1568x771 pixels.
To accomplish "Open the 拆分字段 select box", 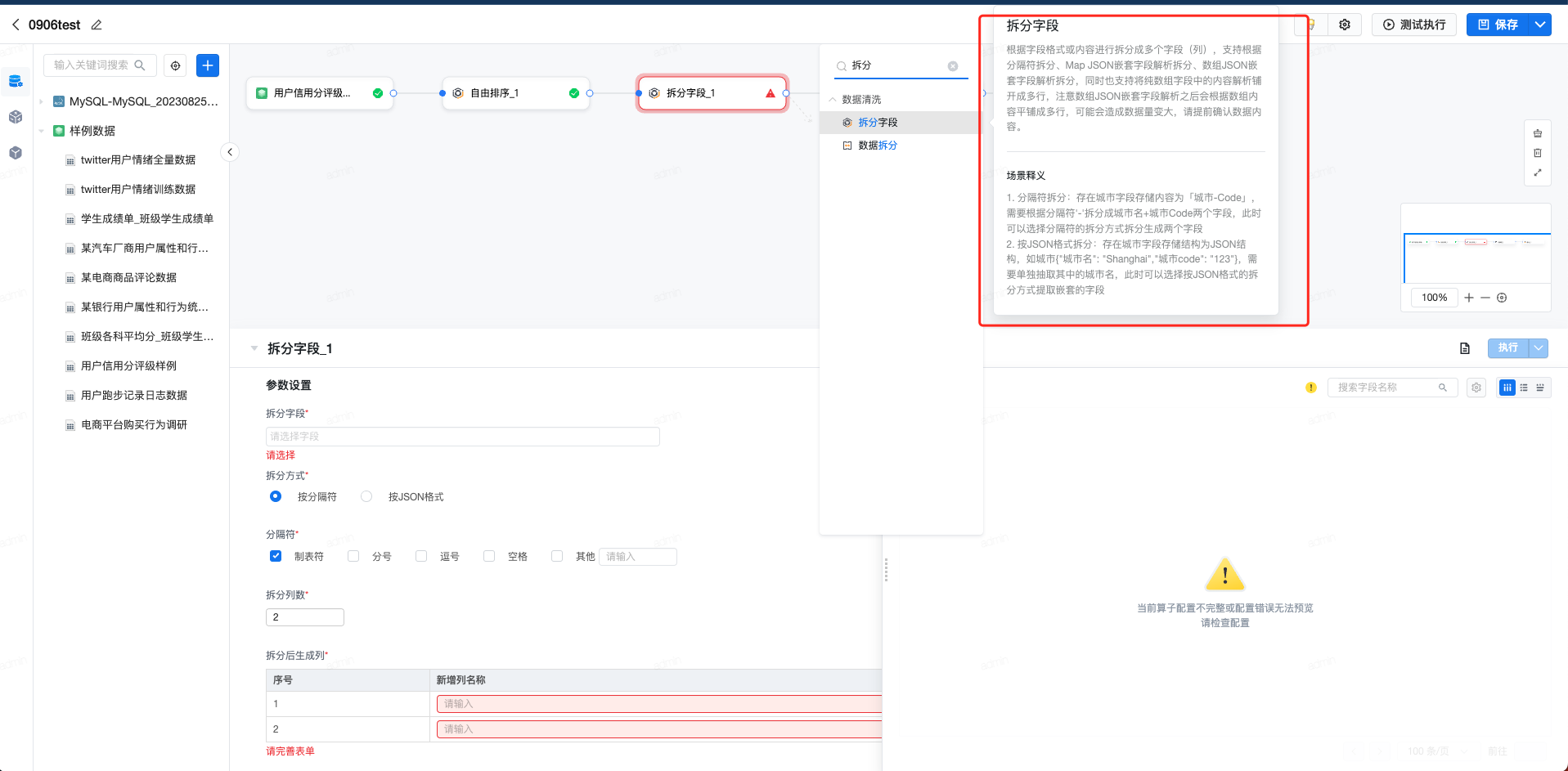I will click(x=463, y=437).
